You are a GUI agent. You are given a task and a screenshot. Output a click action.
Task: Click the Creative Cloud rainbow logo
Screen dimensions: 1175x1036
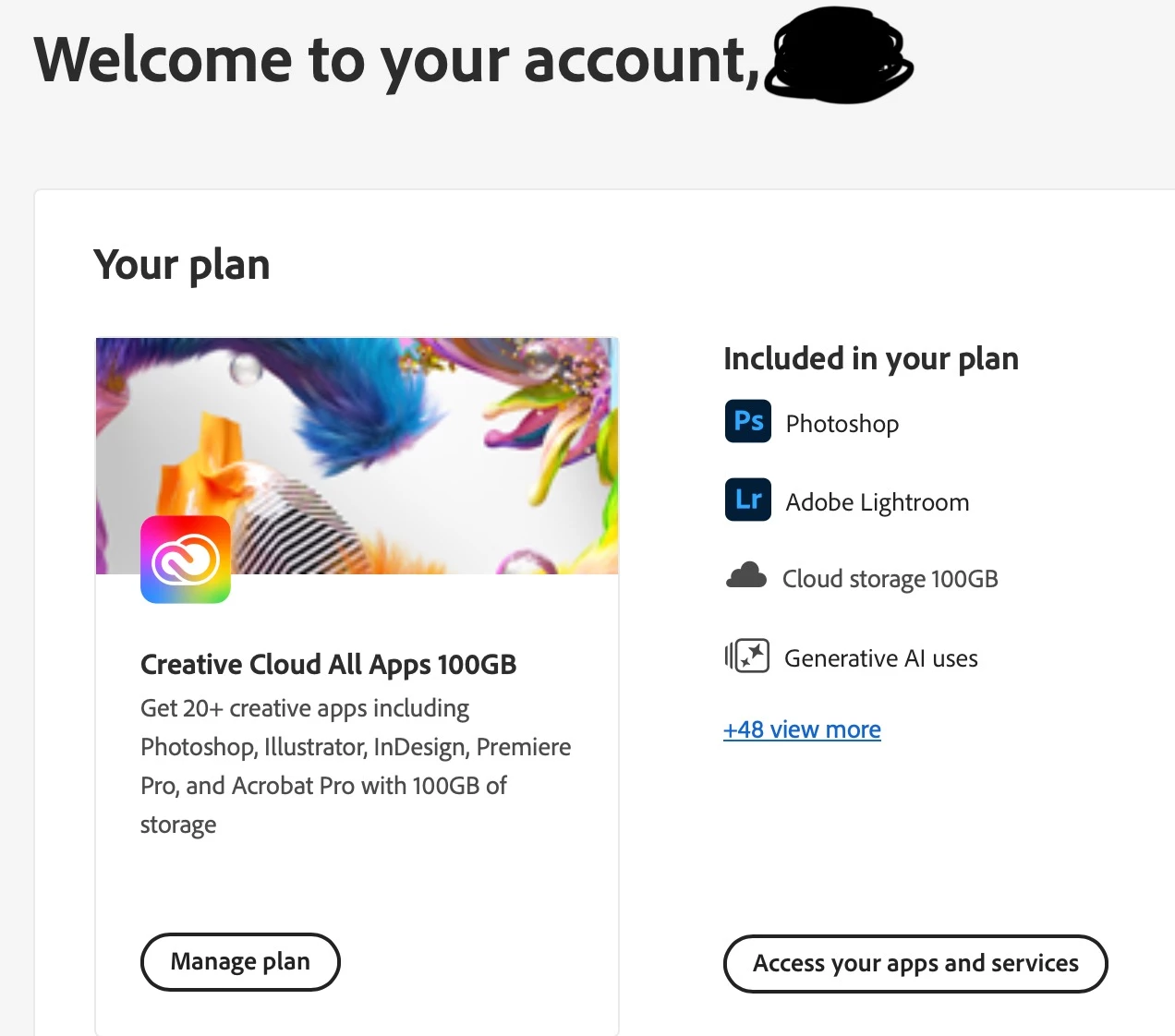(x=186, y=560)
